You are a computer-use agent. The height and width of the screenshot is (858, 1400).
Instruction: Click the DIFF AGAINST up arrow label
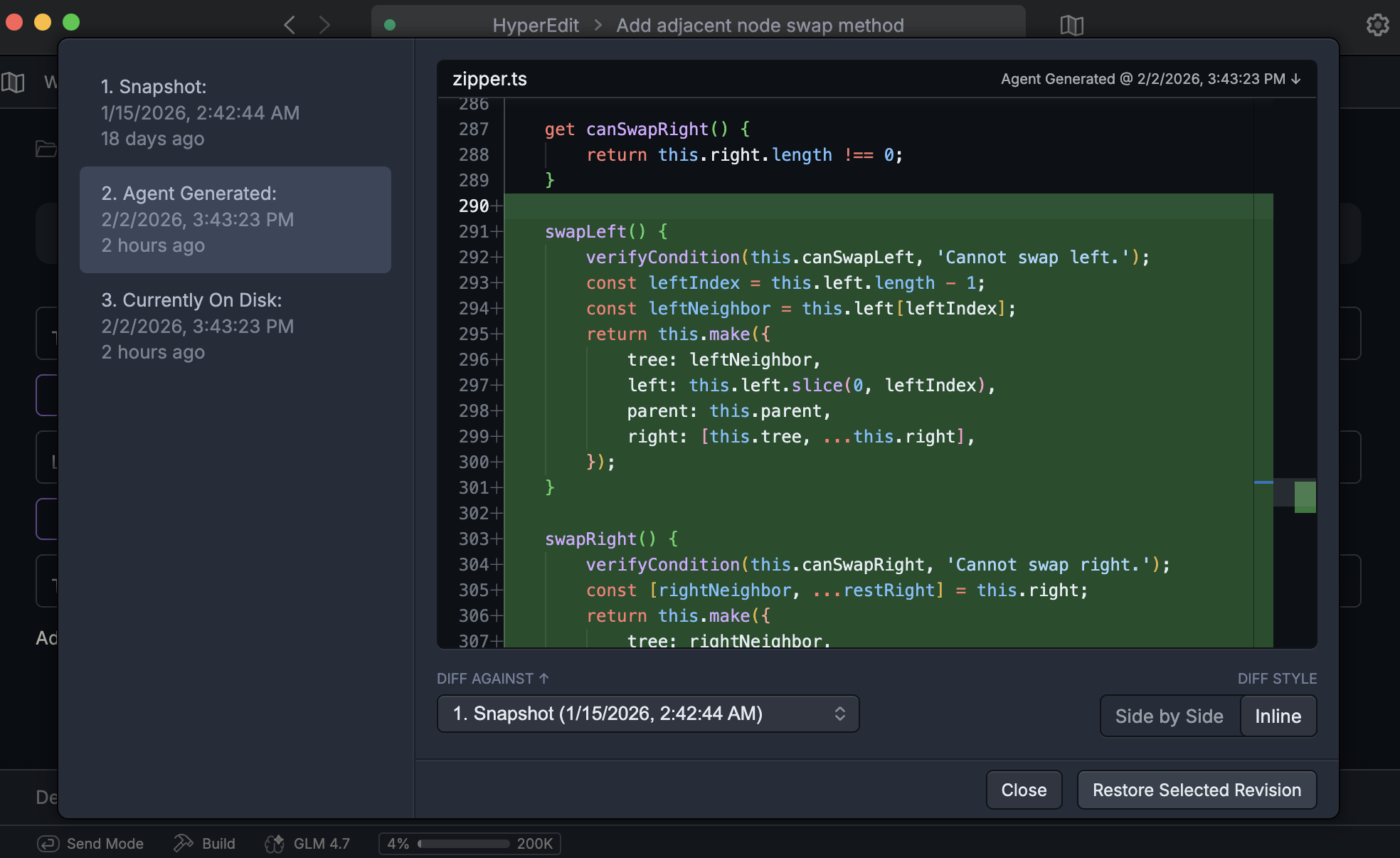[x=493, y=678]
